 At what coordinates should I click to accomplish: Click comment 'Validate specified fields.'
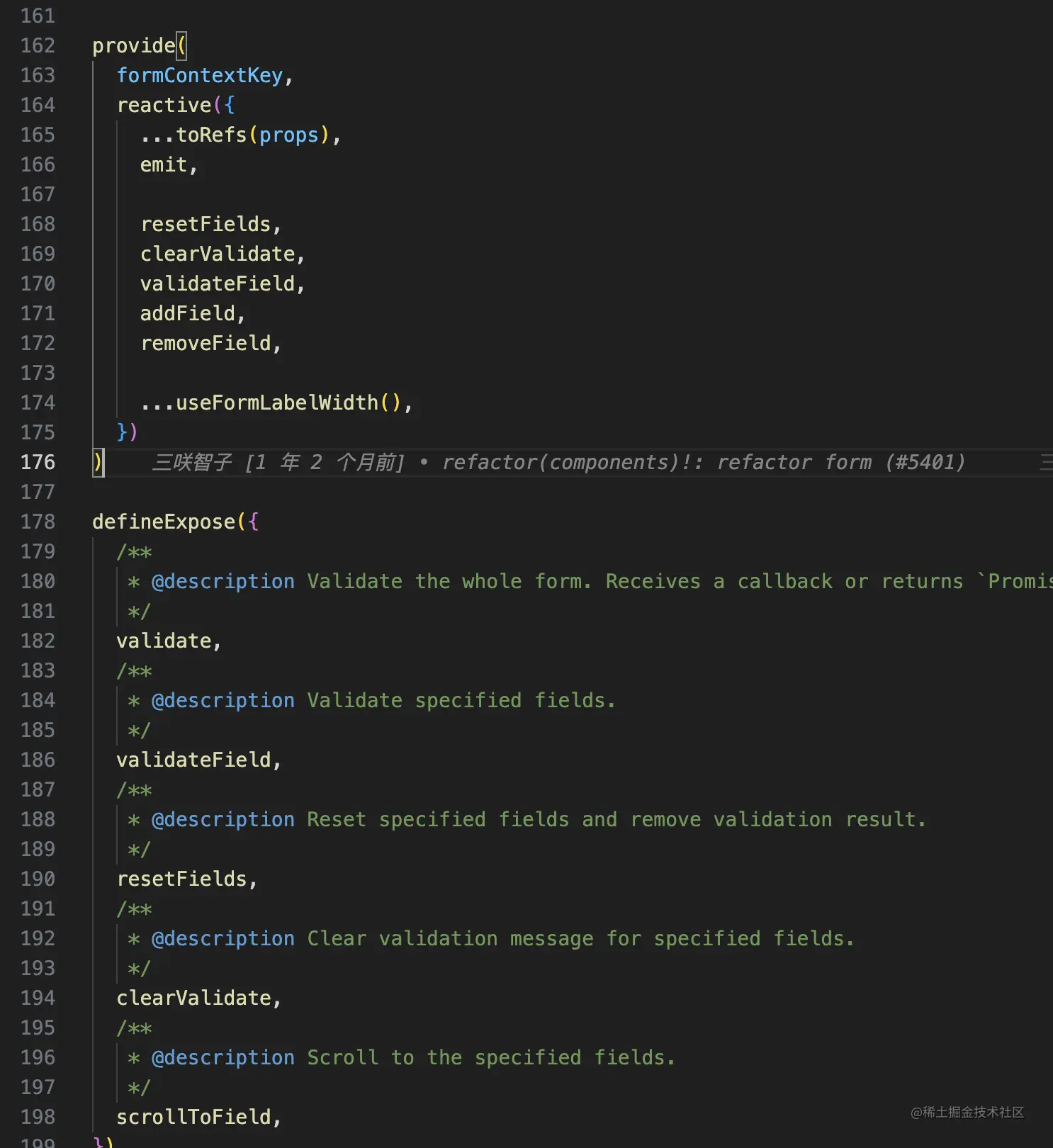coord(461,700)
